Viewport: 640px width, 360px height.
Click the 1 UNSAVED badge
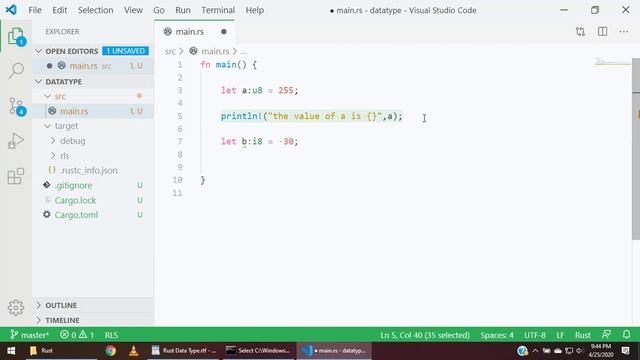pyautogui.click(x=125, y=51)
